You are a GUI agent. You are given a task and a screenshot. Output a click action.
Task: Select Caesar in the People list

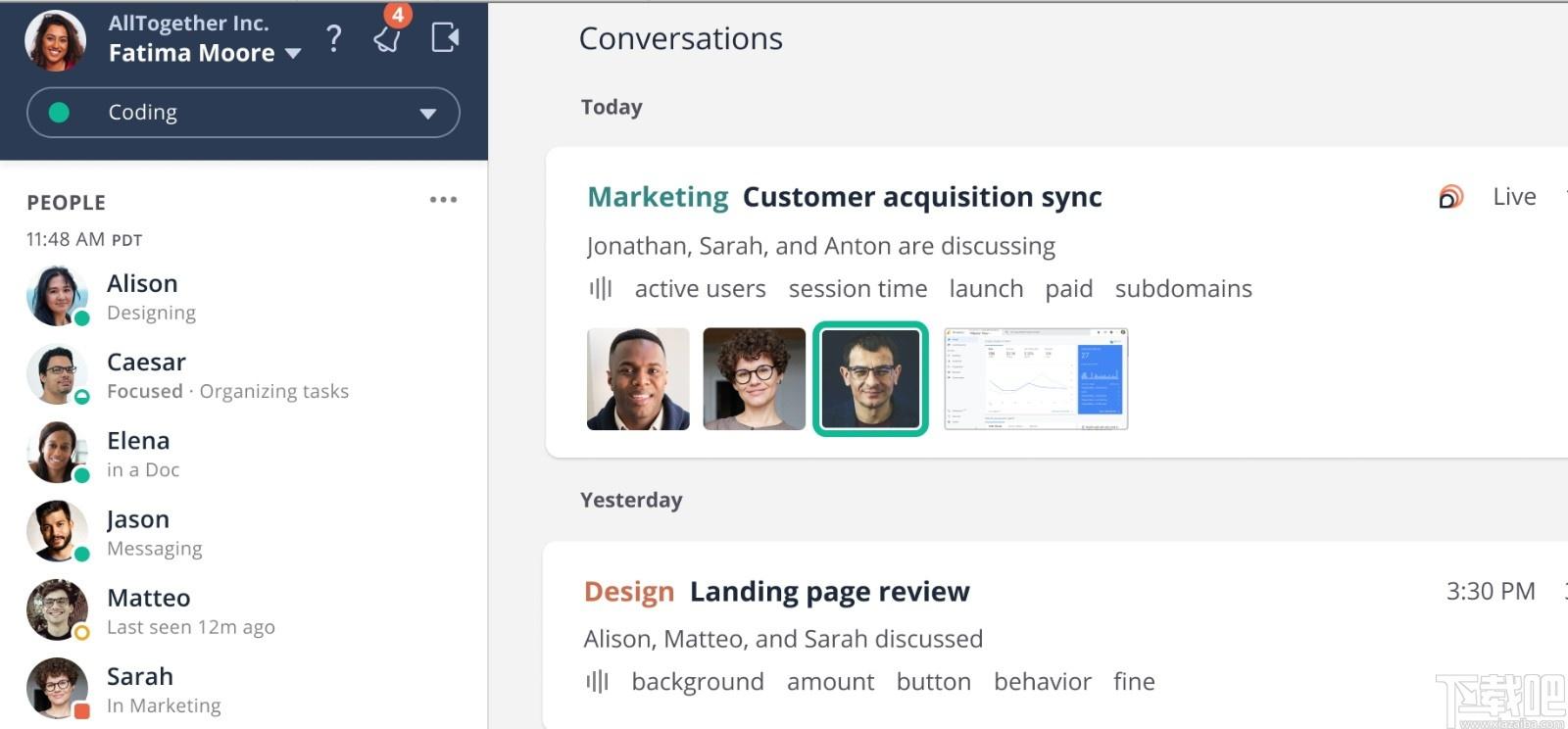click(187, 374)
